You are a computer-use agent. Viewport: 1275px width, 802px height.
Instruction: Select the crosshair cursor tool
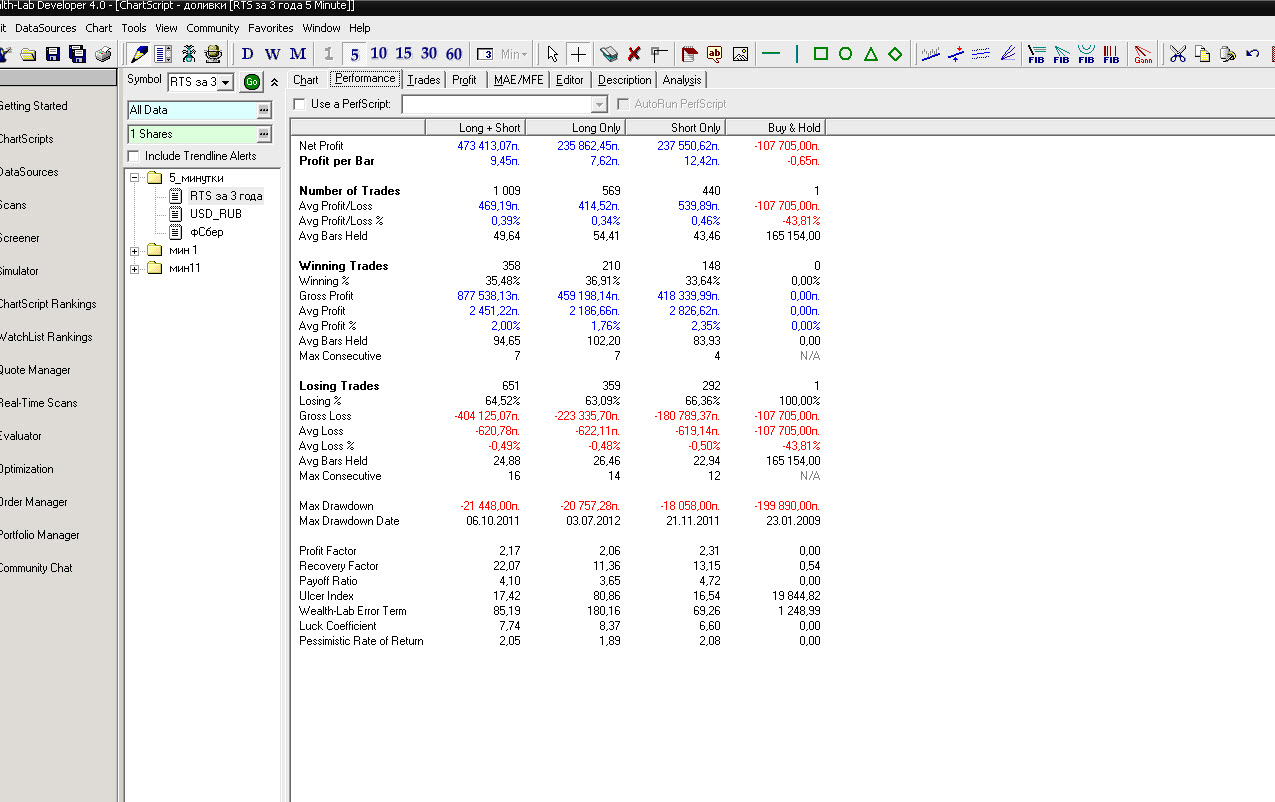(x=578, y=54)
